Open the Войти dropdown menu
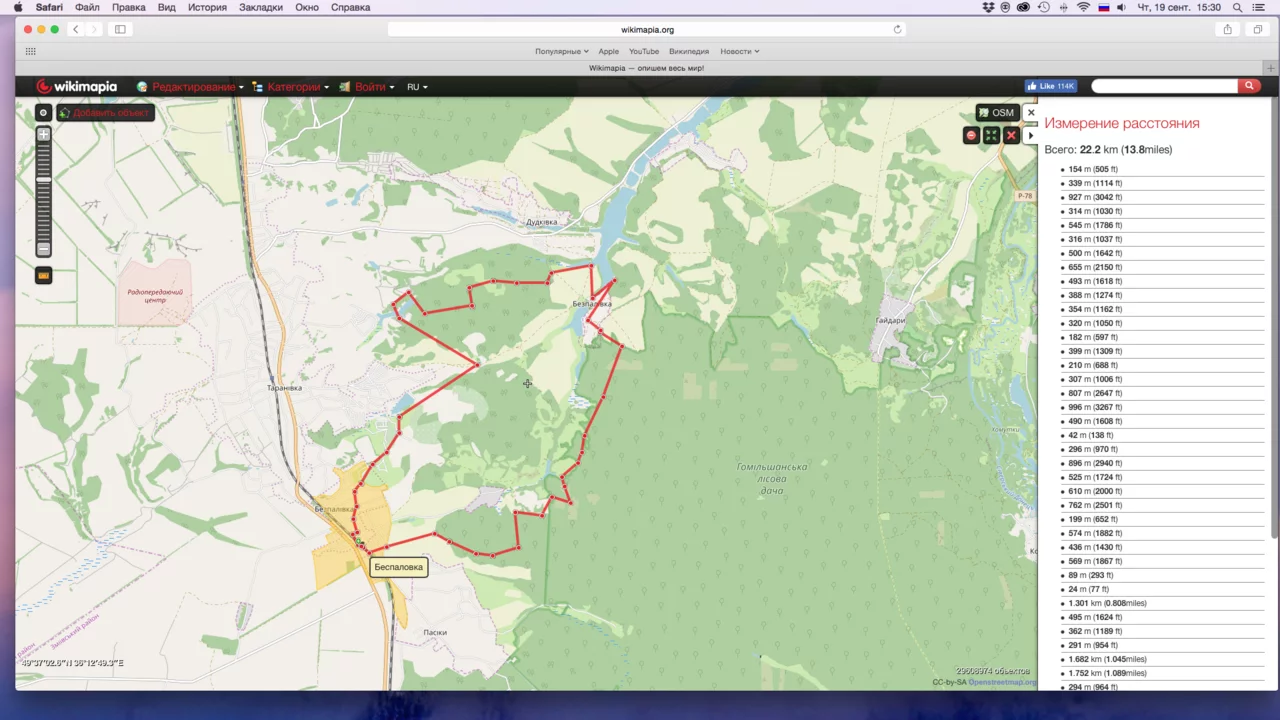This screenshot has width=1280, height=720. [367, 87]
